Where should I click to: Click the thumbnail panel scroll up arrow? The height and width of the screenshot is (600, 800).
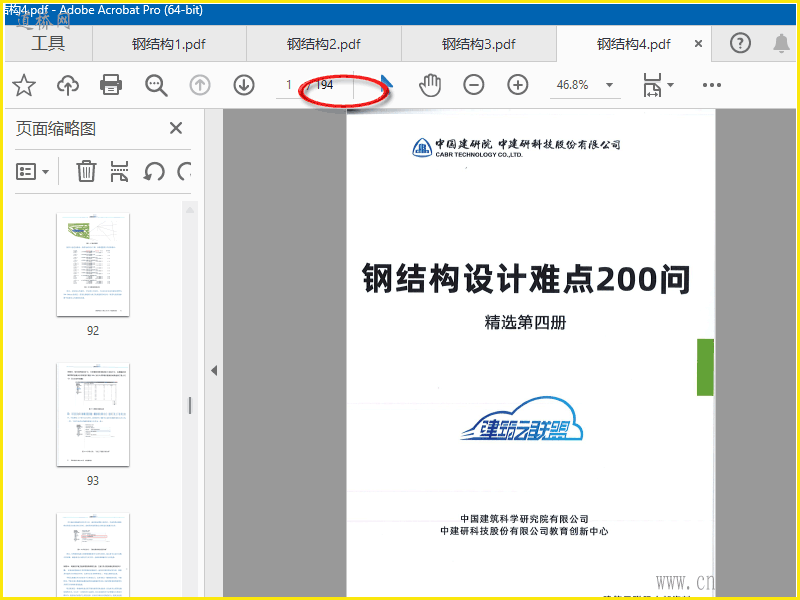(190, 210)
